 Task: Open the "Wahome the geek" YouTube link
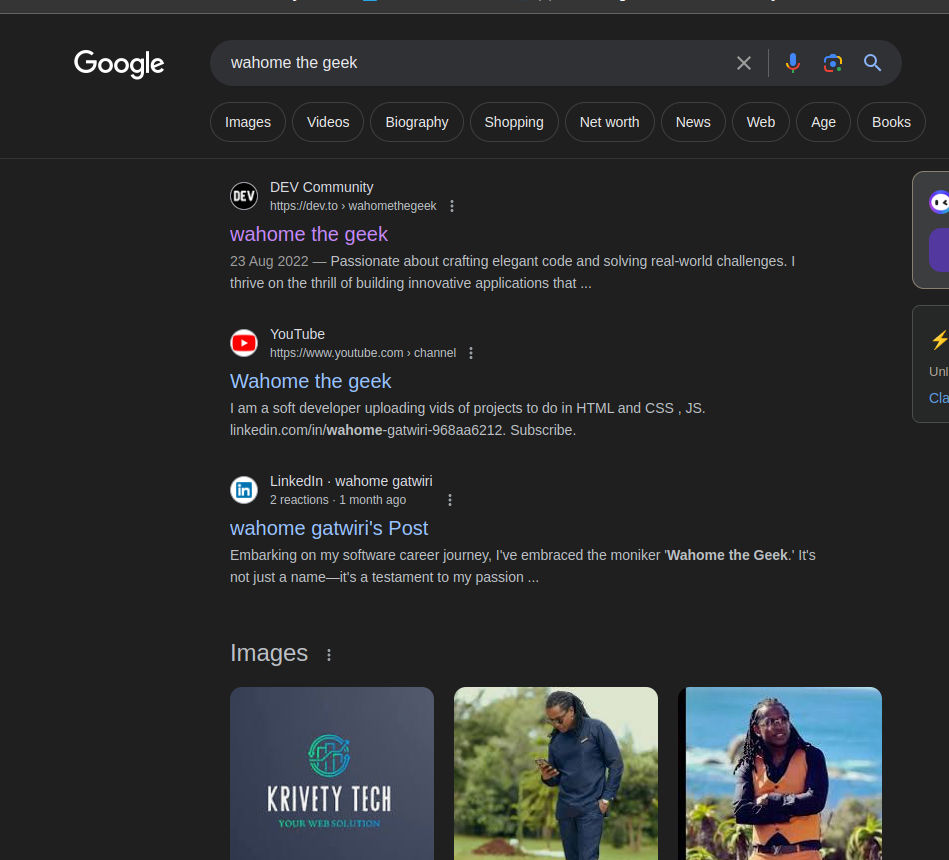311,381
